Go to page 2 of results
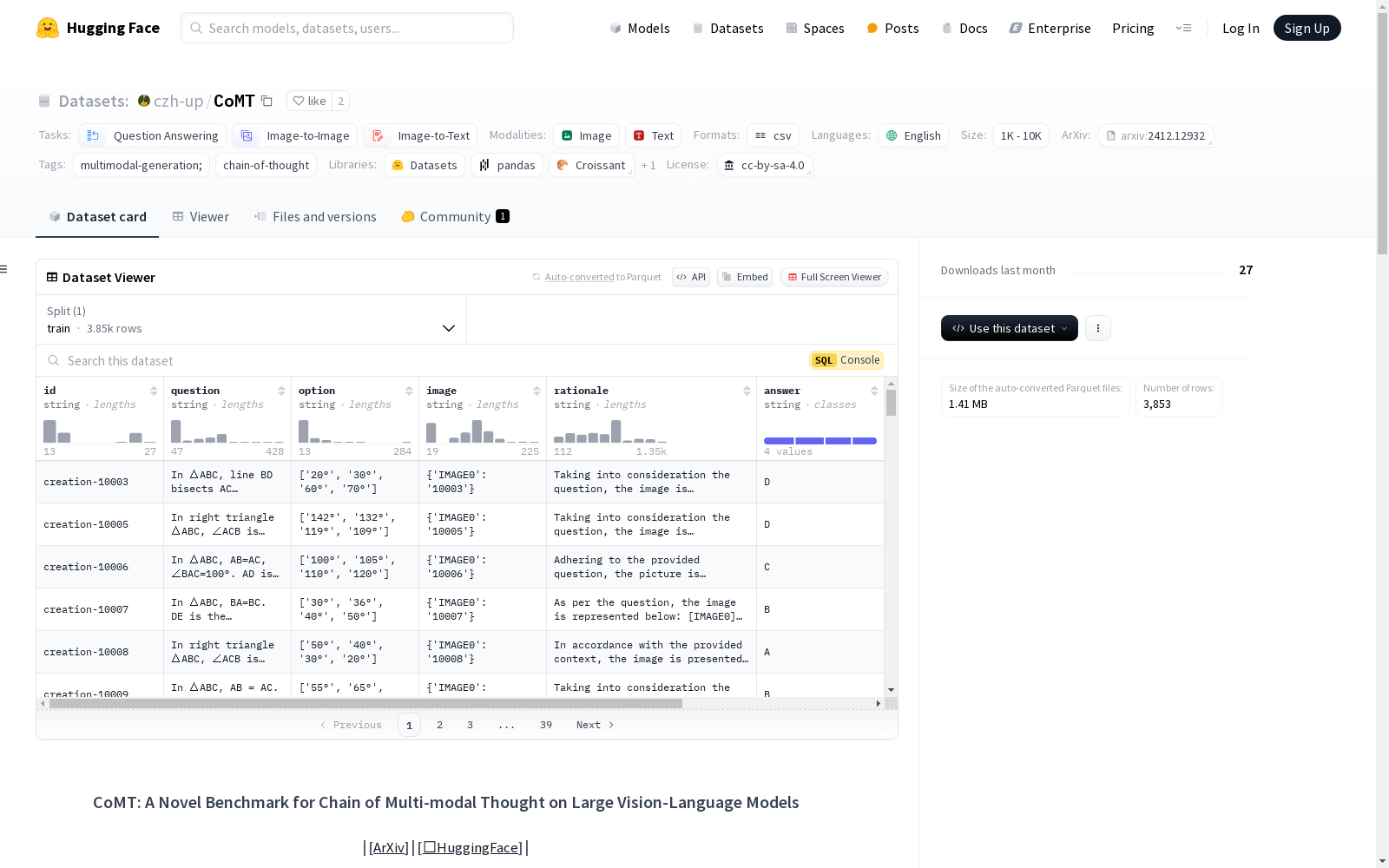 click(x=439, y=725)
